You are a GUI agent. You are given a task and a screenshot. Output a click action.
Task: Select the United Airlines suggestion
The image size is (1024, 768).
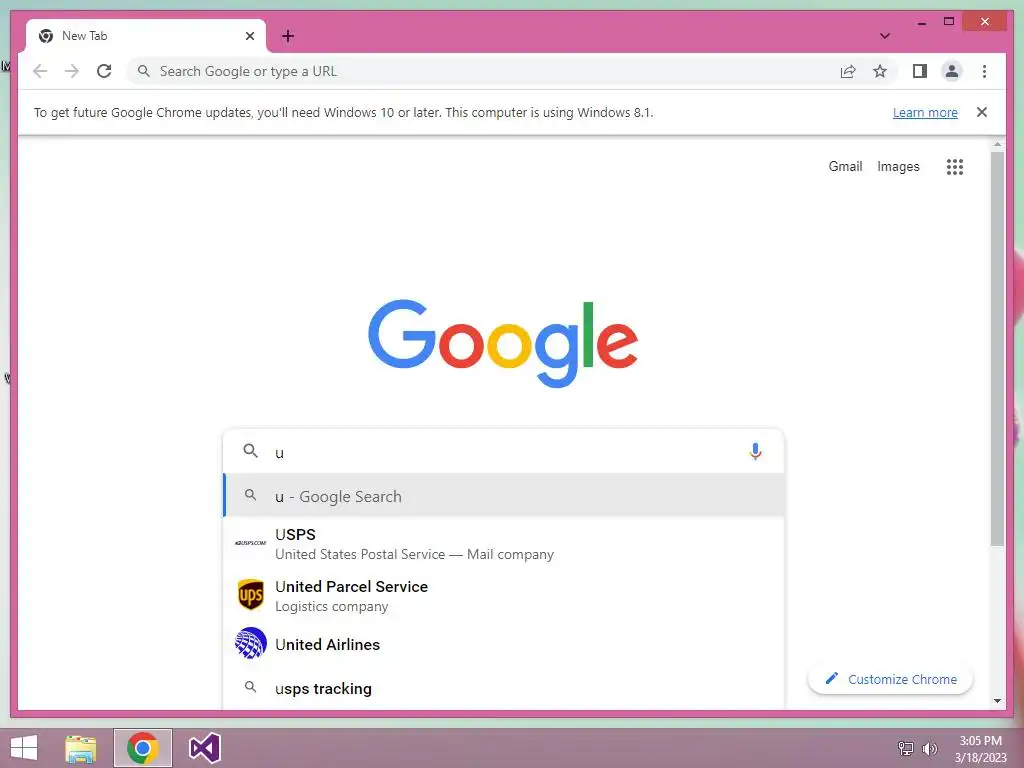(x=504, y=644)
